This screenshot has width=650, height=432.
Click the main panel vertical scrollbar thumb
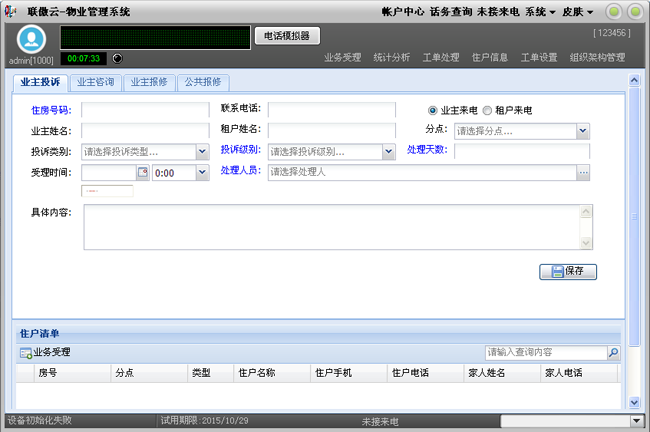(x=634, y=216)
